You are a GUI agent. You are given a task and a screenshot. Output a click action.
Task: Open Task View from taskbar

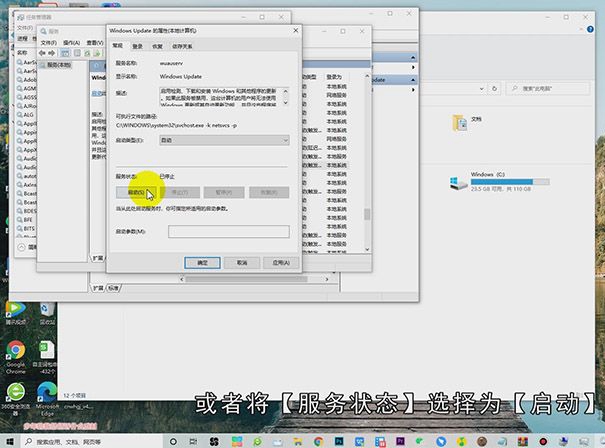[x=193, y=441]
